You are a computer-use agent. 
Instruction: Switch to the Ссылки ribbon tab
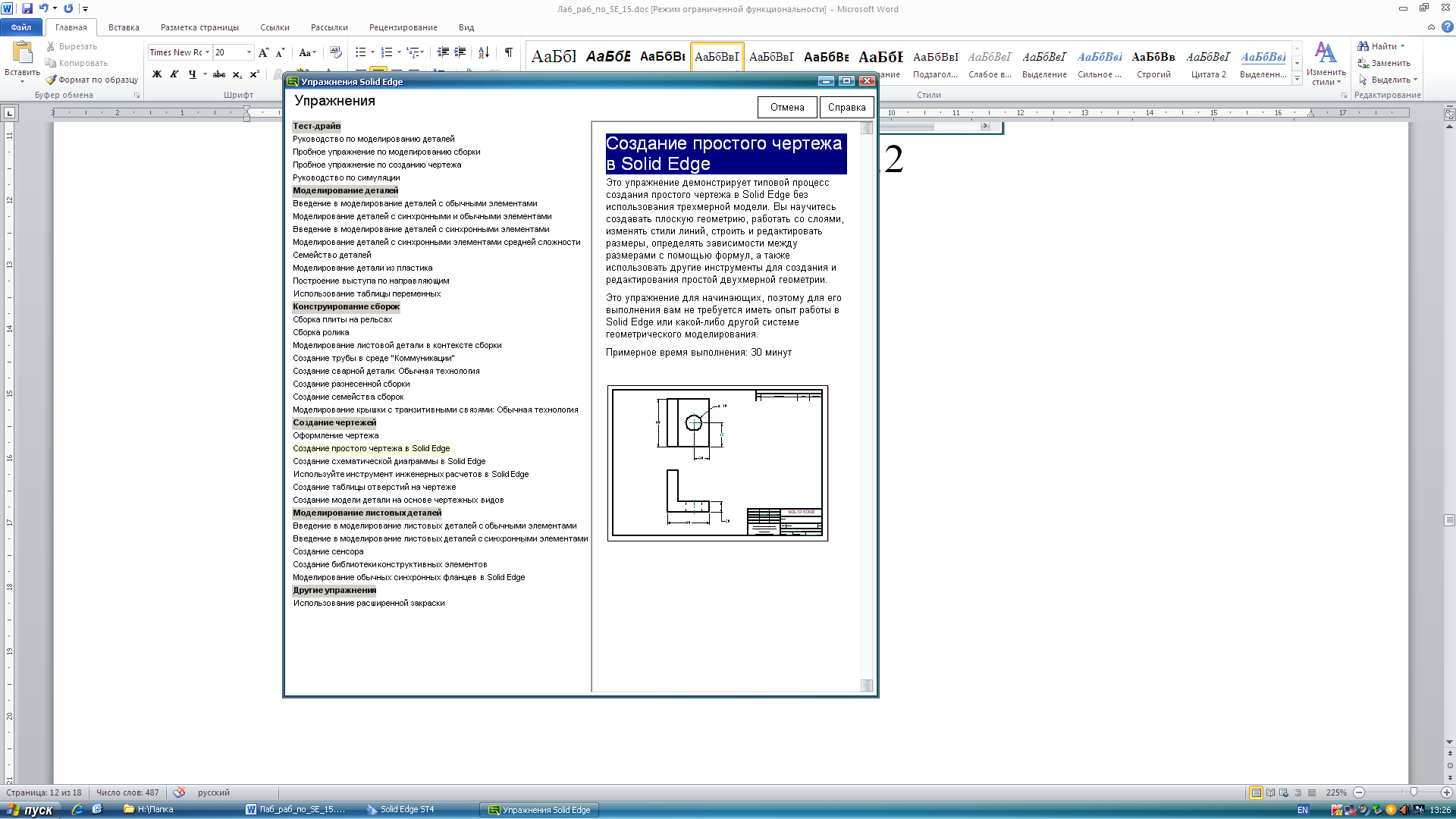click(275, 27)
